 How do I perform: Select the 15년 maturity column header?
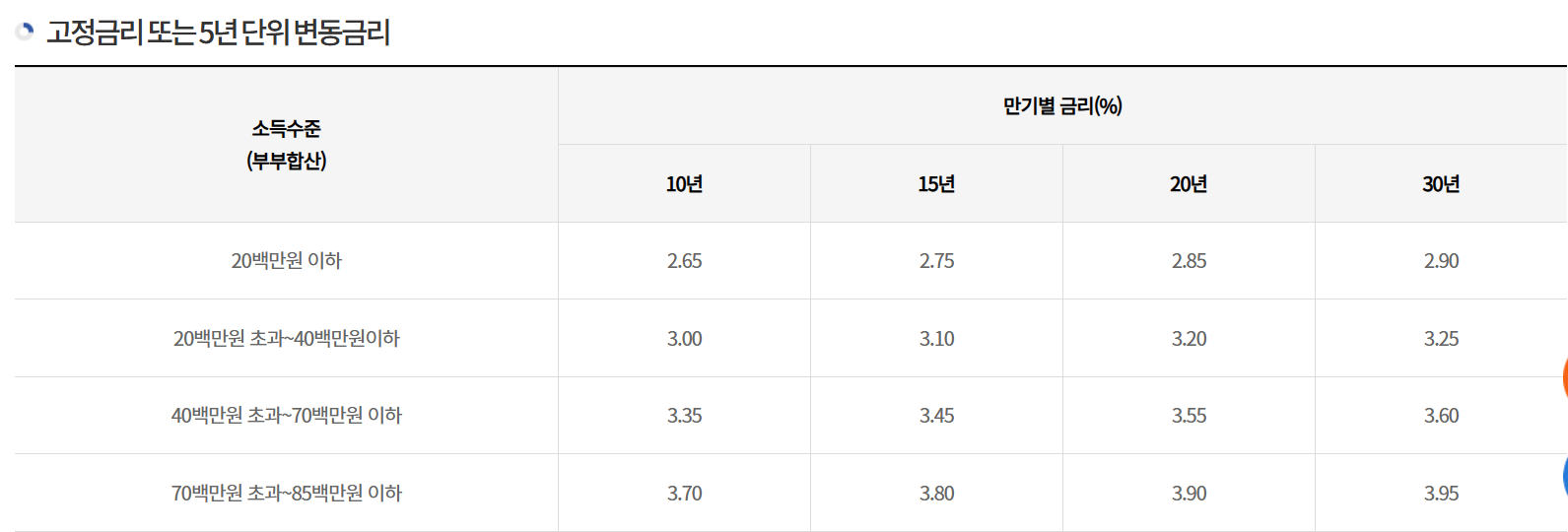tap(937, 184)
